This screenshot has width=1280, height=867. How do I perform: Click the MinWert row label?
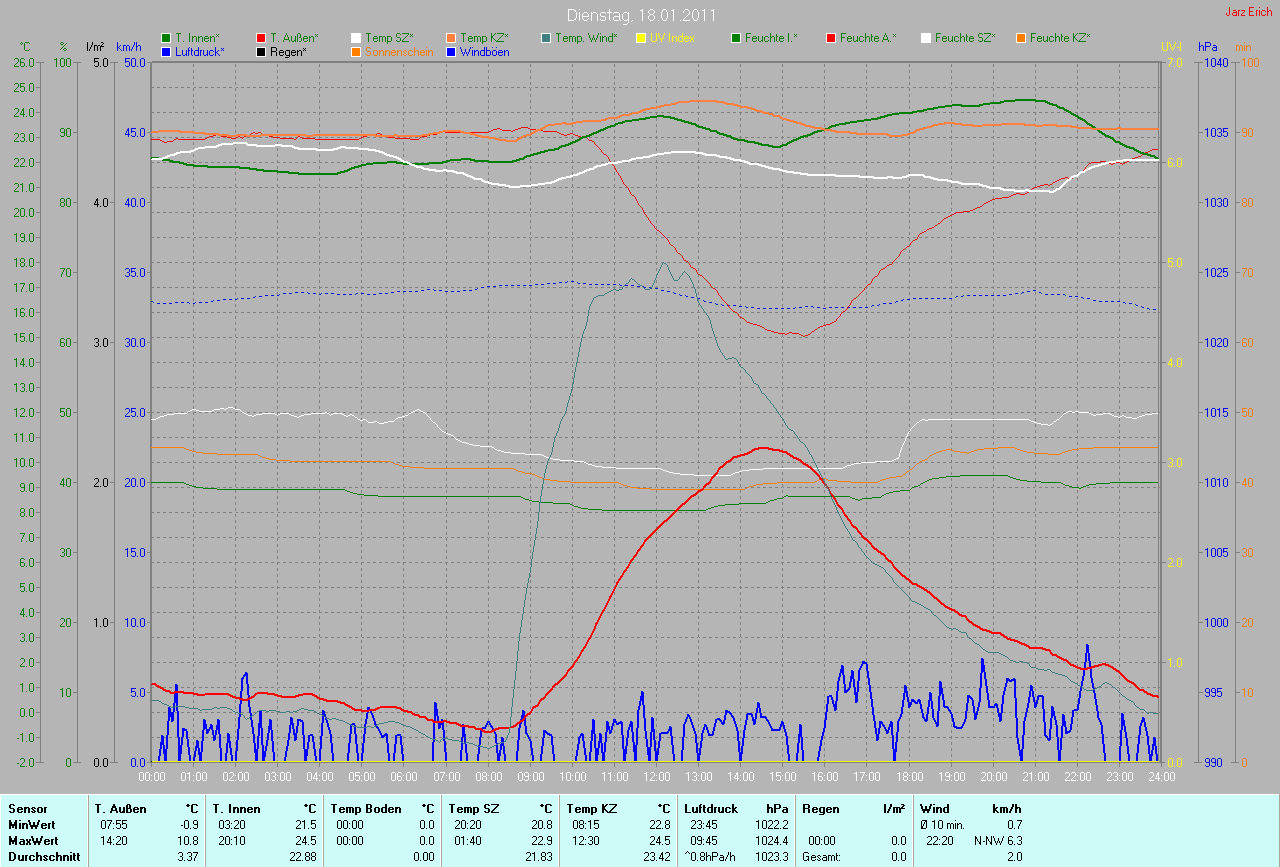click(x=32, y=825)
